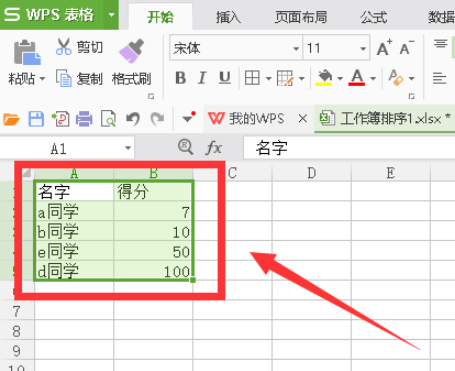Viewport: 455px width, 371px height.
Task: Select column E header
Action: pyautogui.click(x=391, y=173)
